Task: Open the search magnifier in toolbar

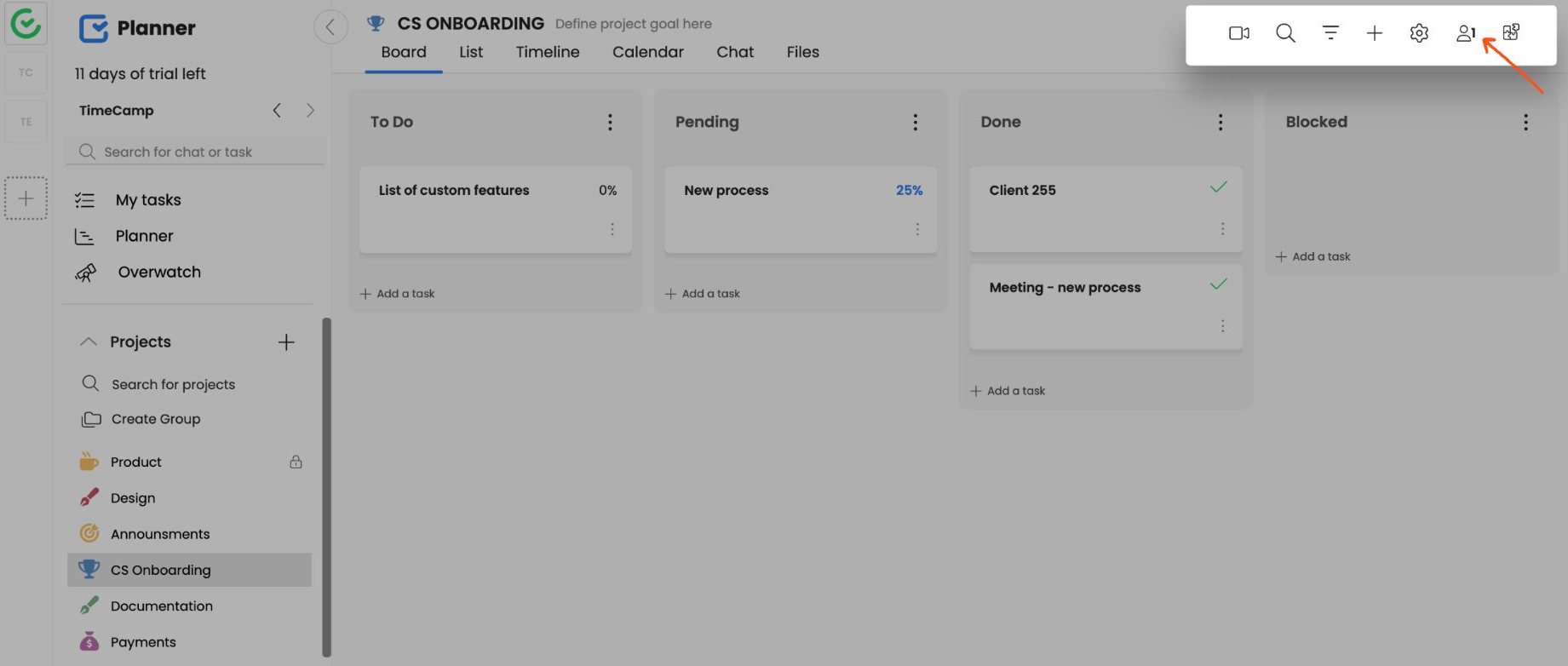Action: tap(1285, 33)
